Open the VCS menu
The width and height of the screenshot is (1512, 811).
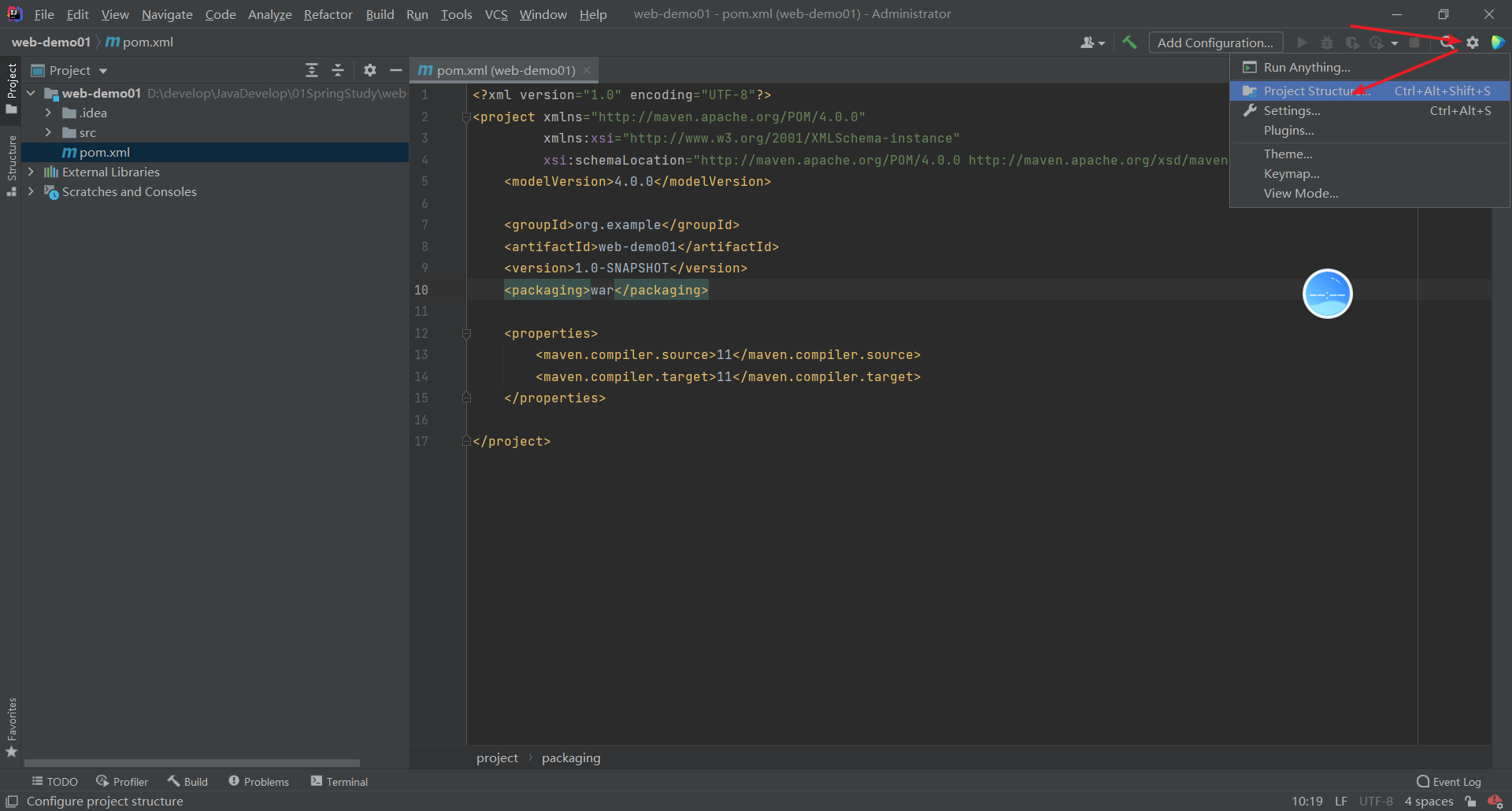click(x=496, y=14)
